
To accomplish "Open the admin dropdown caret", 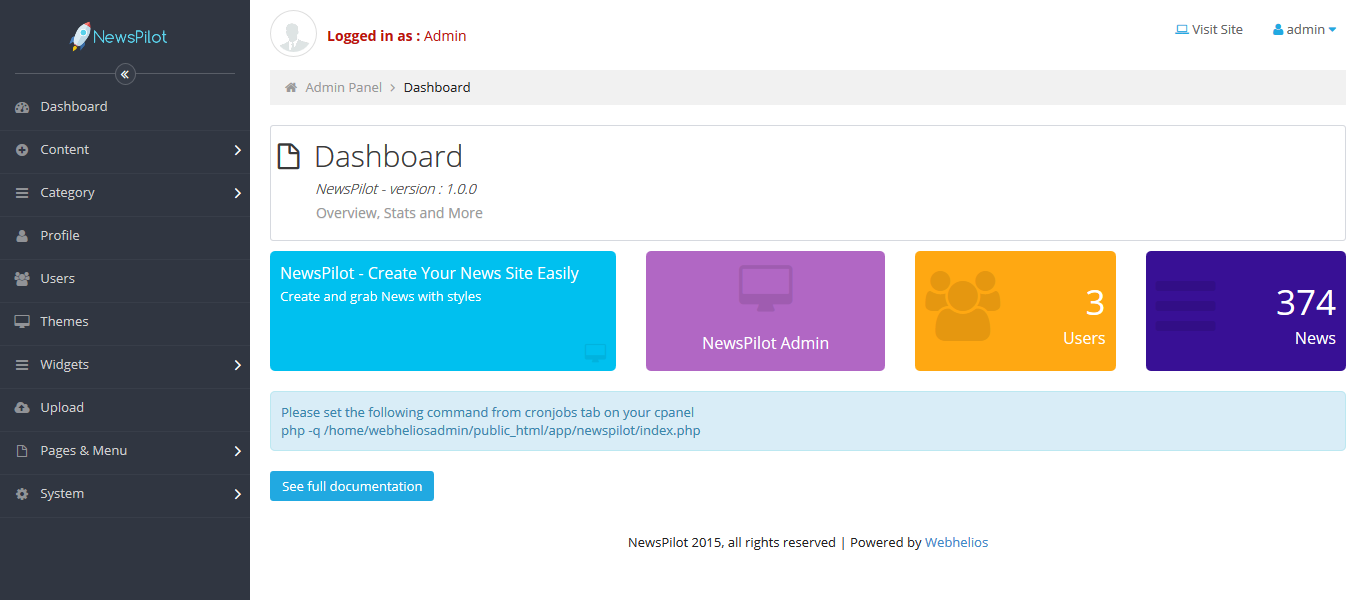I will [x=1332, y=30].
